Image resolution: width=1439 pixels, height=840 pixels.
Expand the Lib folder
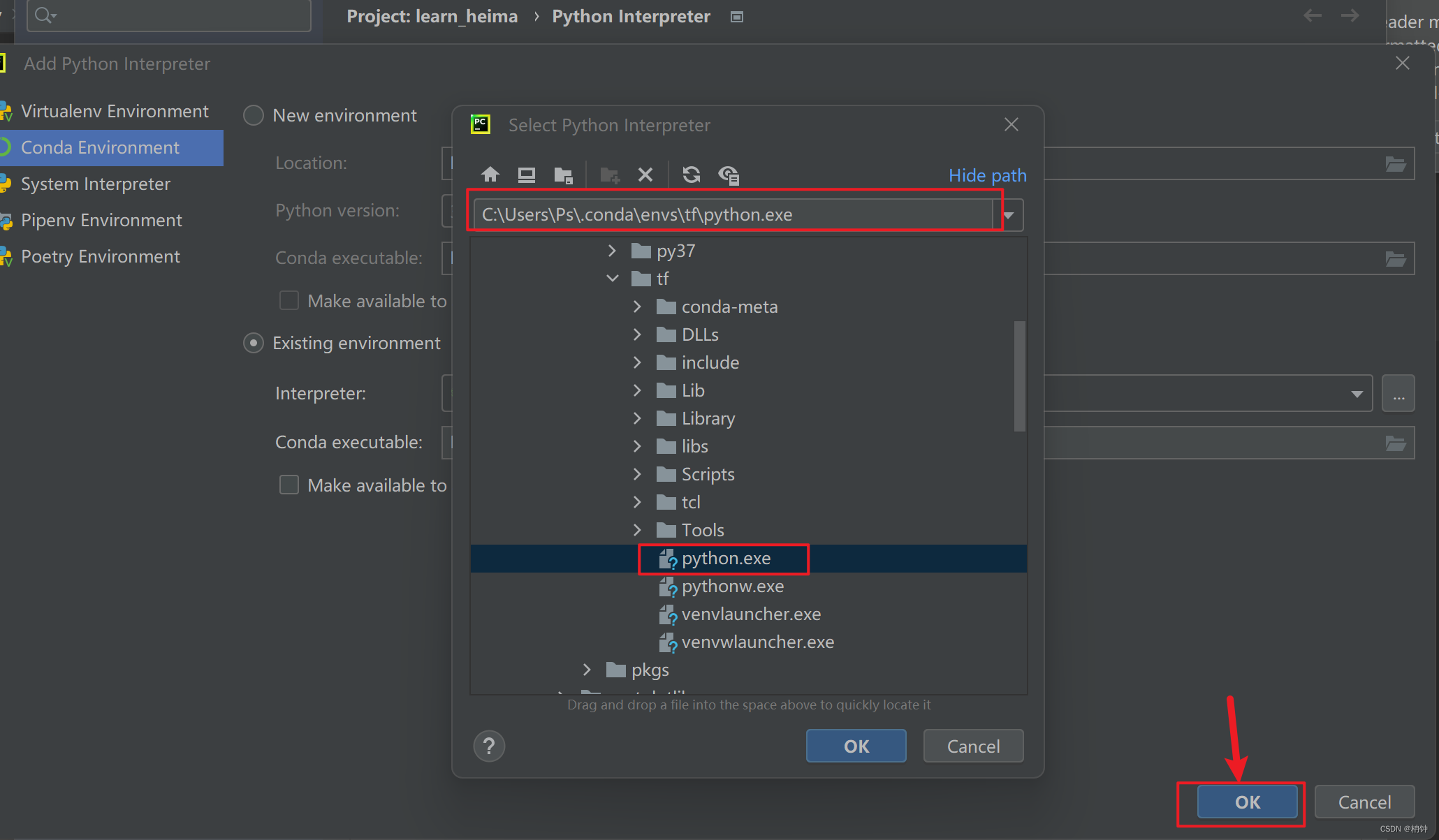[x=637, y=390]
